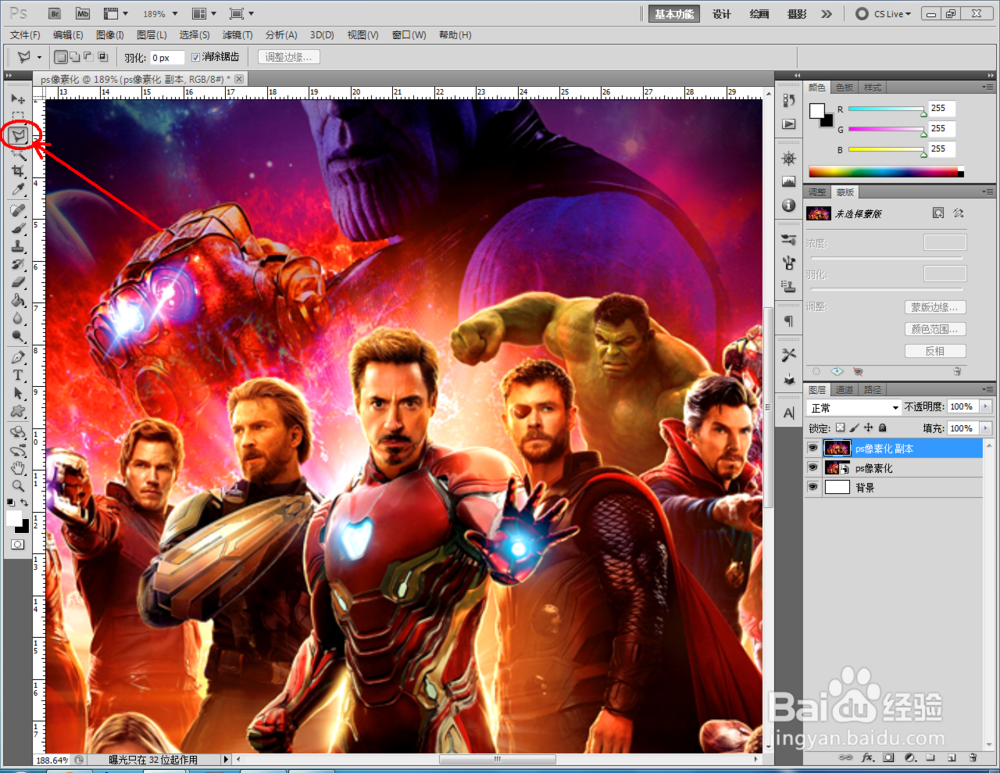Add layer style fx button
The height and width of the screenshot is (773, 1000).
tap(867, 758)
